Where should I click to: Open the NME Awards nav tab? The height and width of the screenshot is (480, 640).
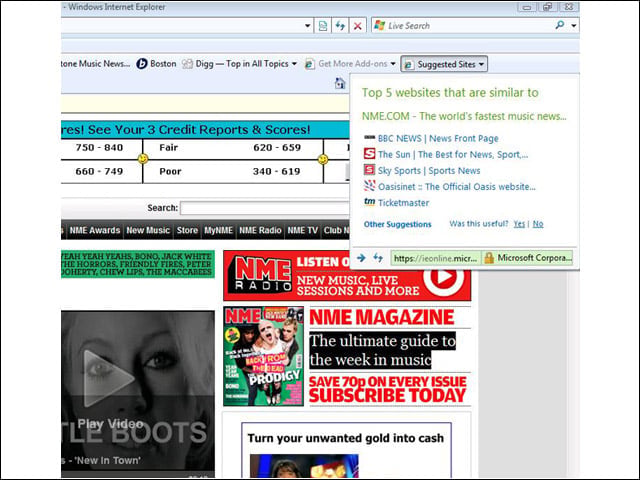point(95,230)
